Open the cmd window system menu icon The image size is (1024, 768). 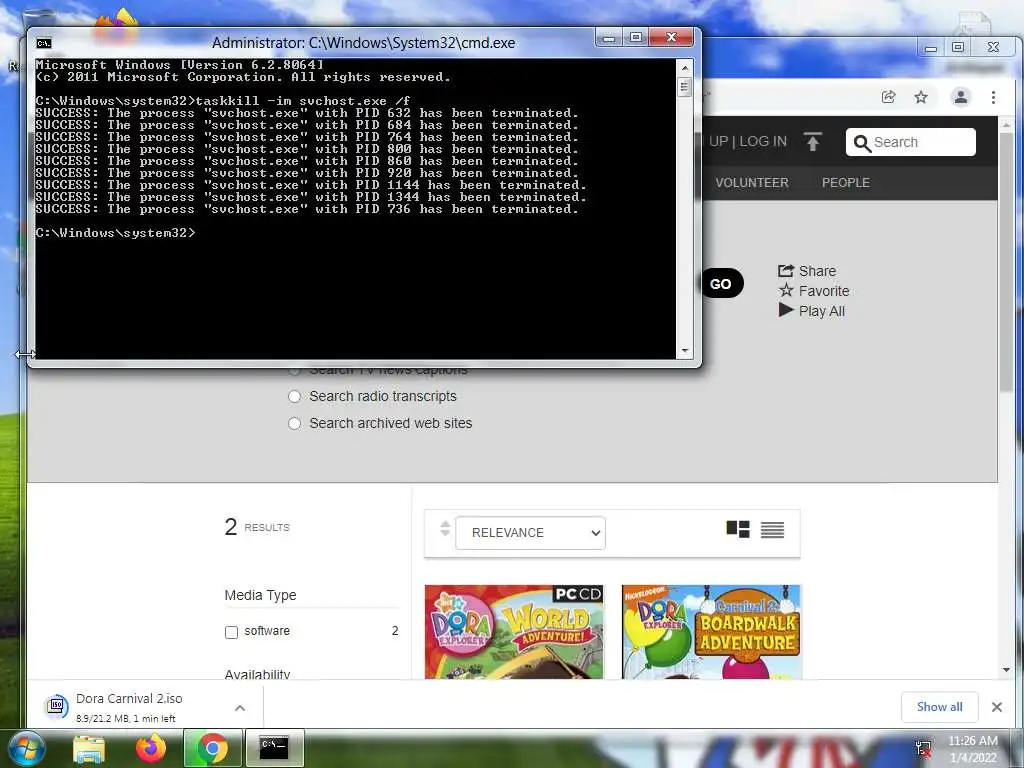click(44, 43)
